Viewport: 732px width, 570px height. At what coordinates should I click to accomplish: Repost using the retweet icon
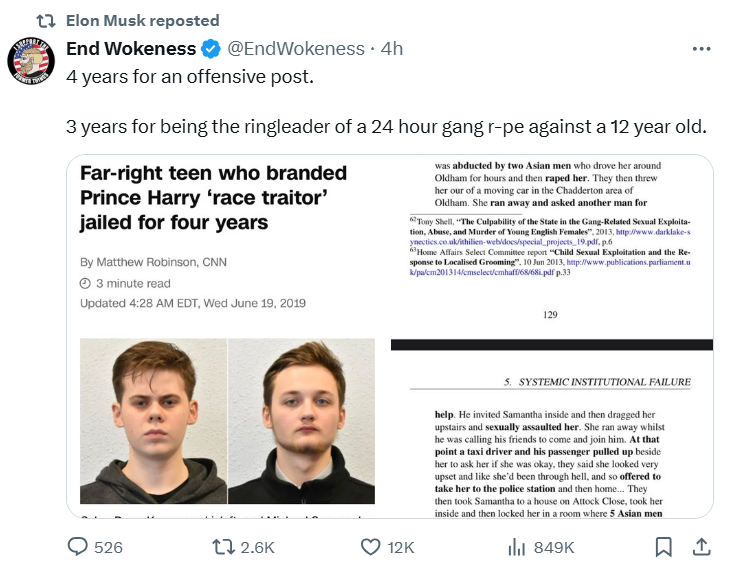pos(223,547)
